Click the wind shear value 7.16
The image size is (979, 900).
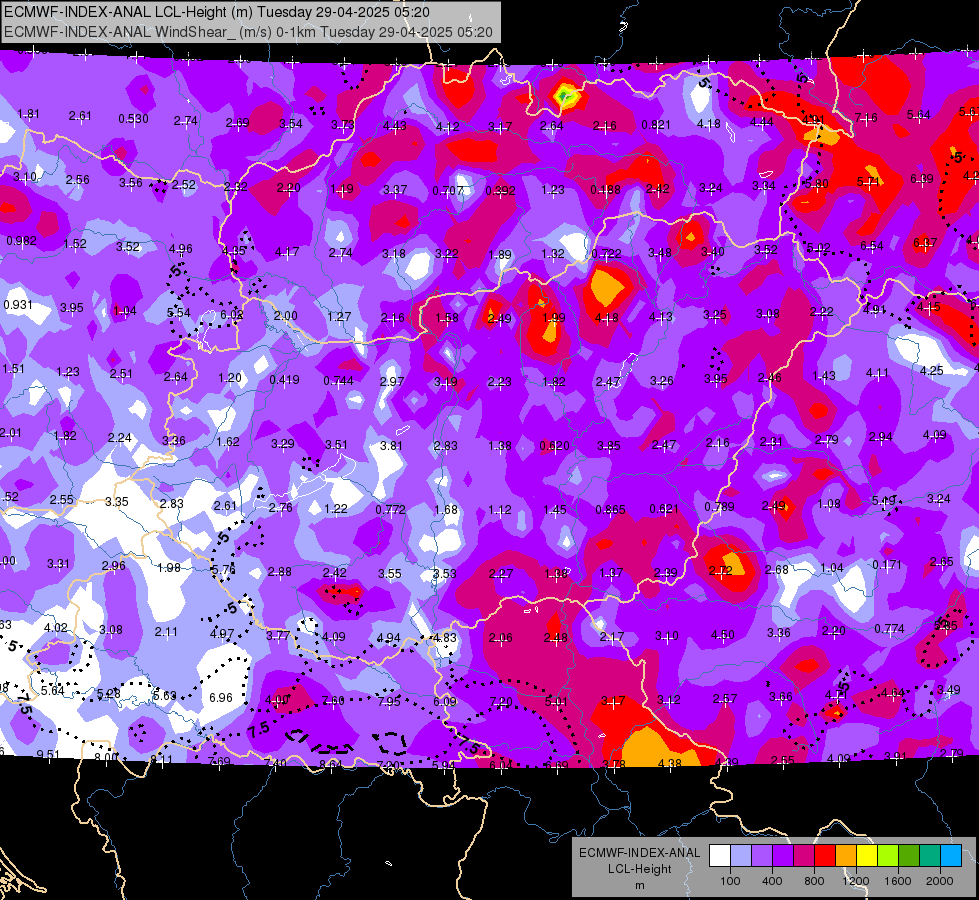pos(866,117)
